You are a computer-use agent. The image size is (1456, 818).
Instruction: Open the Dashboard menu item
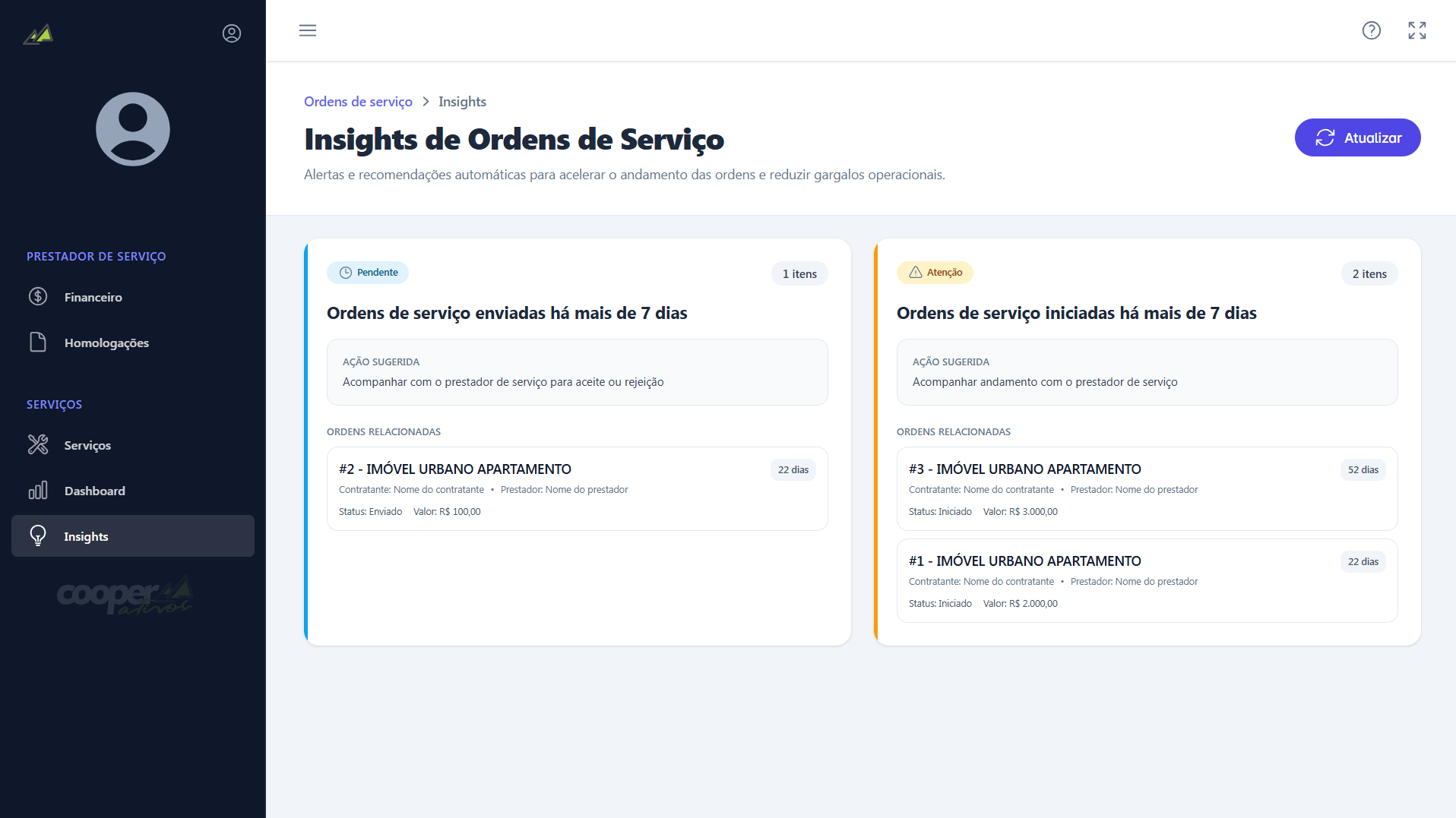133,491
